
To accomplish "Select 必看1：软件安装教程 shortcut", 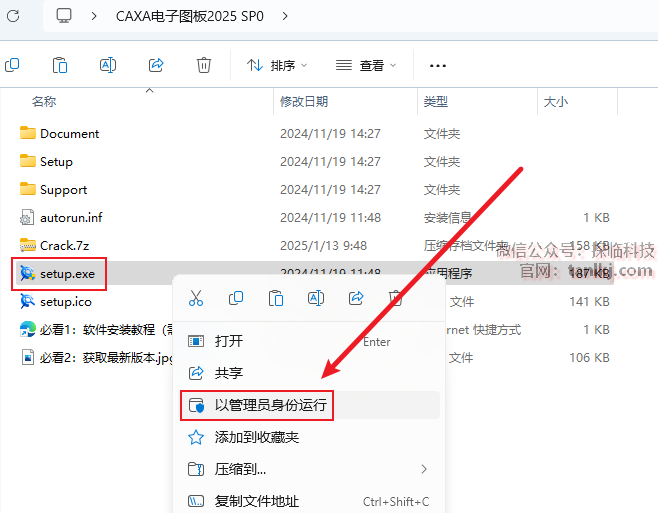I will (106, 330).
